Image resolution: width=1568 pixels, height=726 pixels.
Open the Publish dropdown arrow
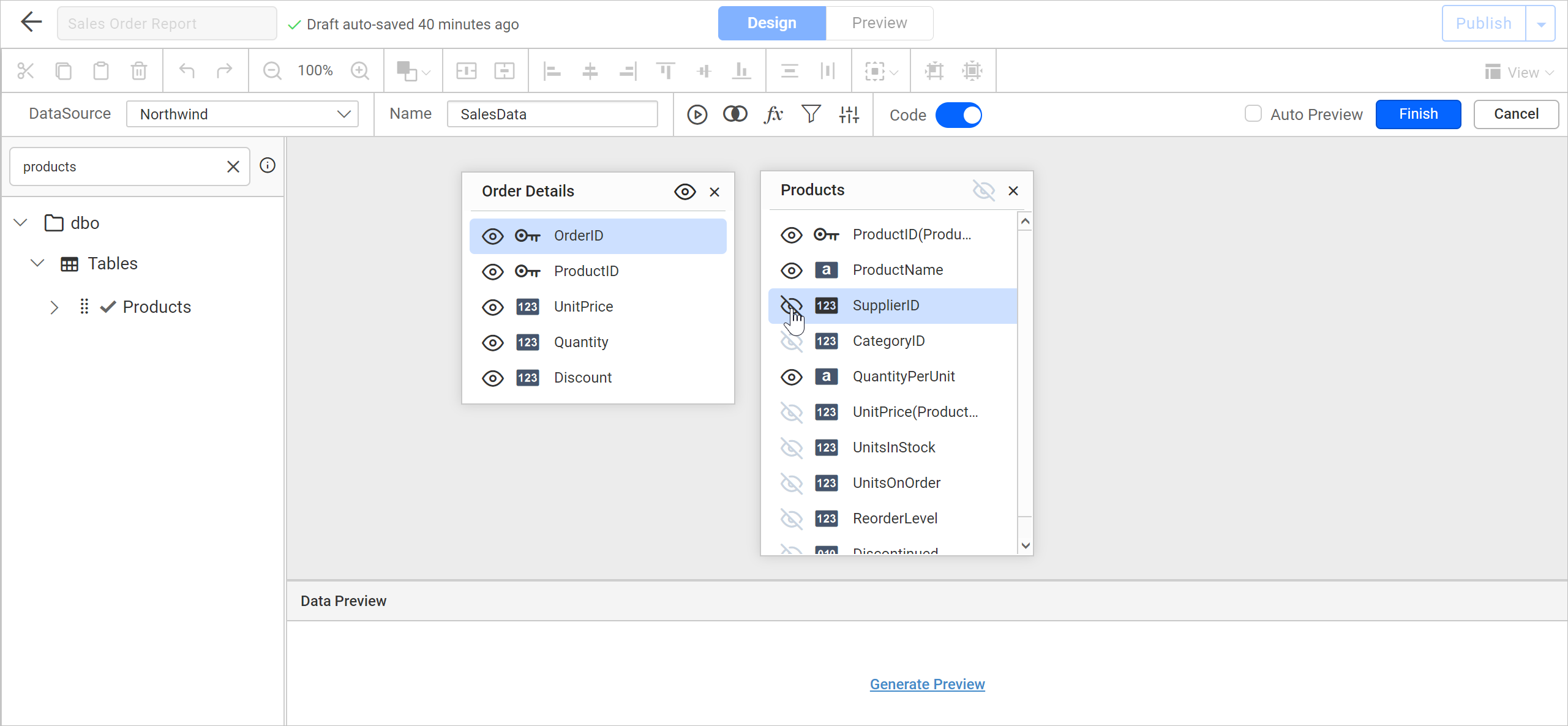point(1542,24)
